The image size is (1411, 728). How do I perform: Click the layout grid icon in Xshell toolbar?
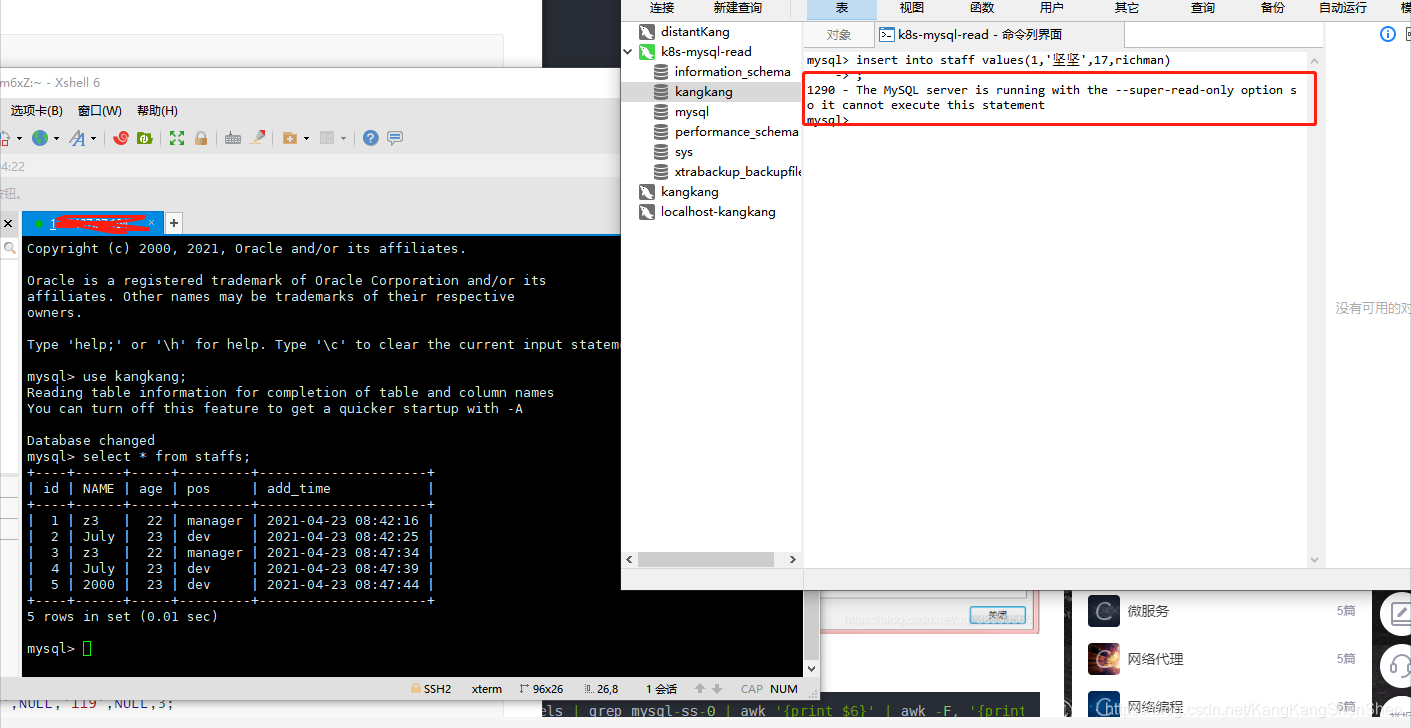[327, 138]
